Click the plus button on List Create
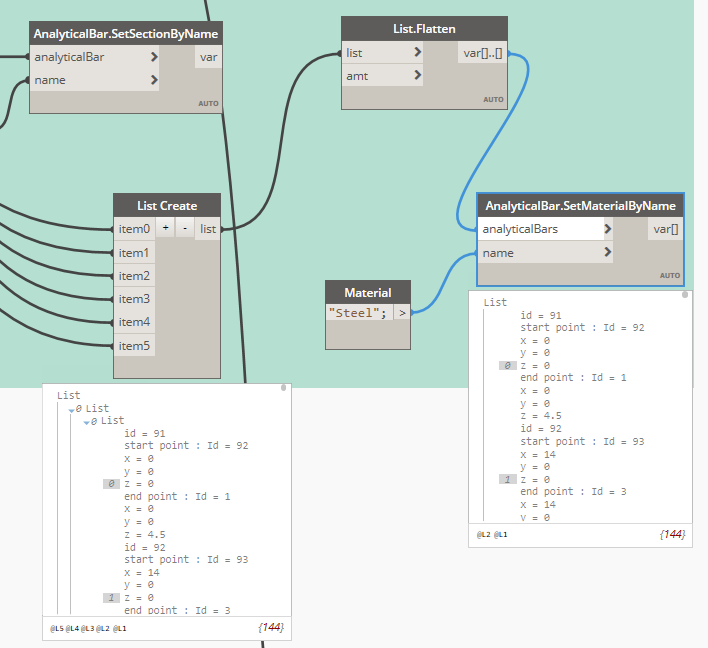 [x=166, y=229]
